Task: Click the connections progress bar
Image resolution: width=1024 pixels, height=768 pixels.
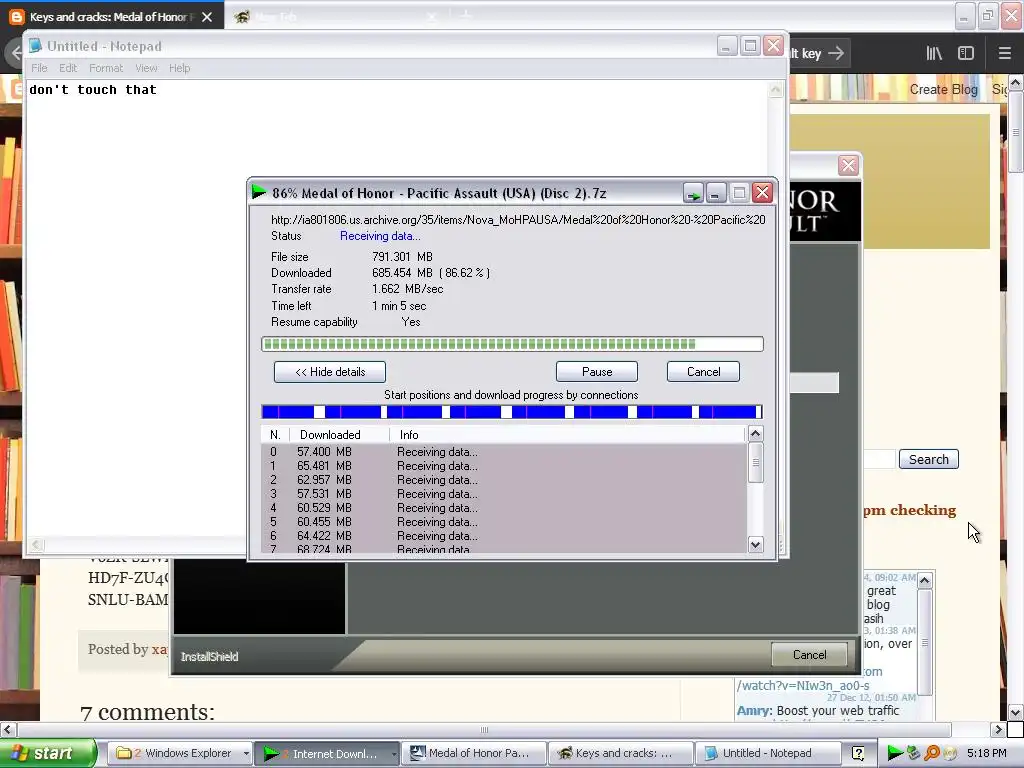Action: click(x=512, y=411)
